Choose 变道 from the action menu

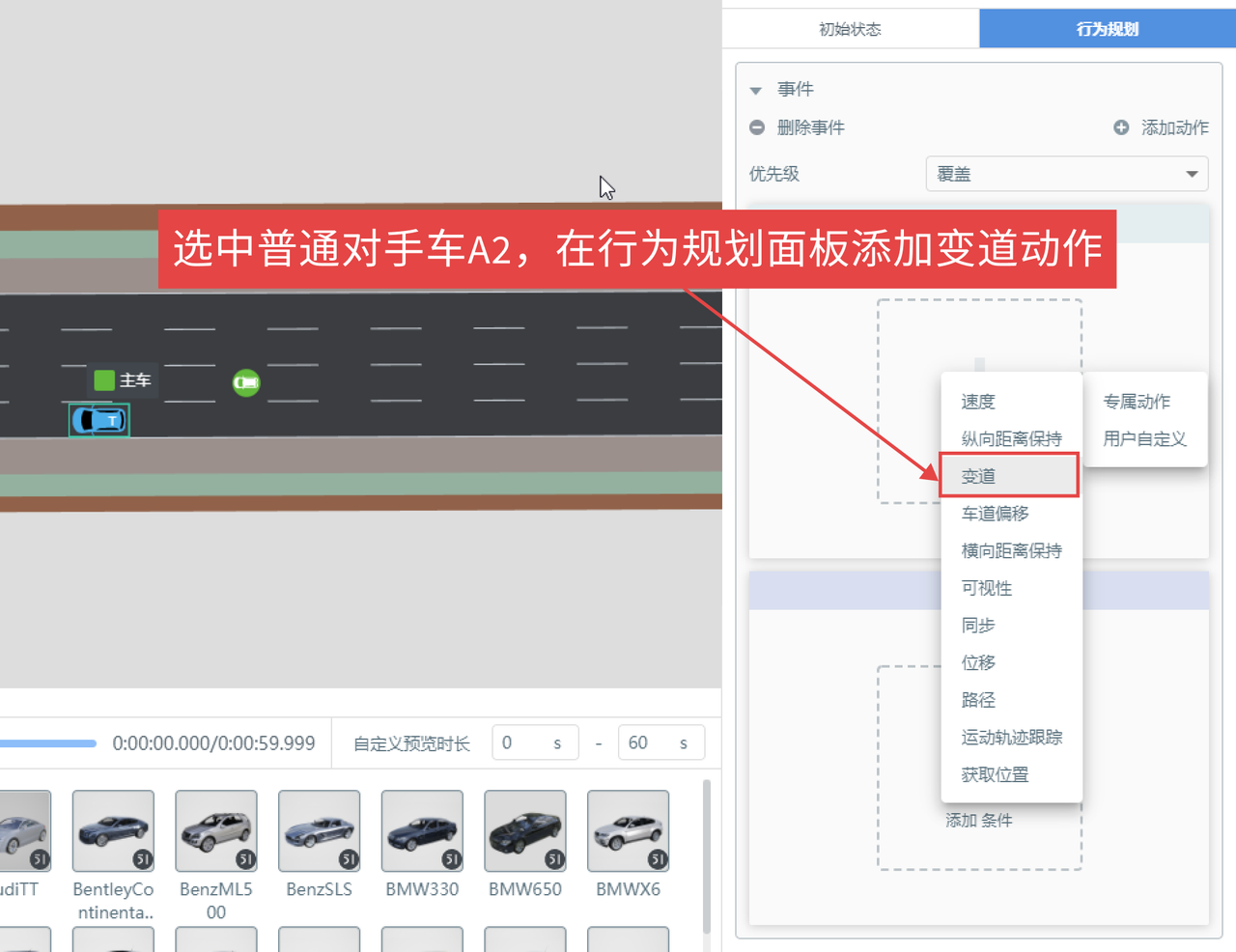(x=979, y=476)
